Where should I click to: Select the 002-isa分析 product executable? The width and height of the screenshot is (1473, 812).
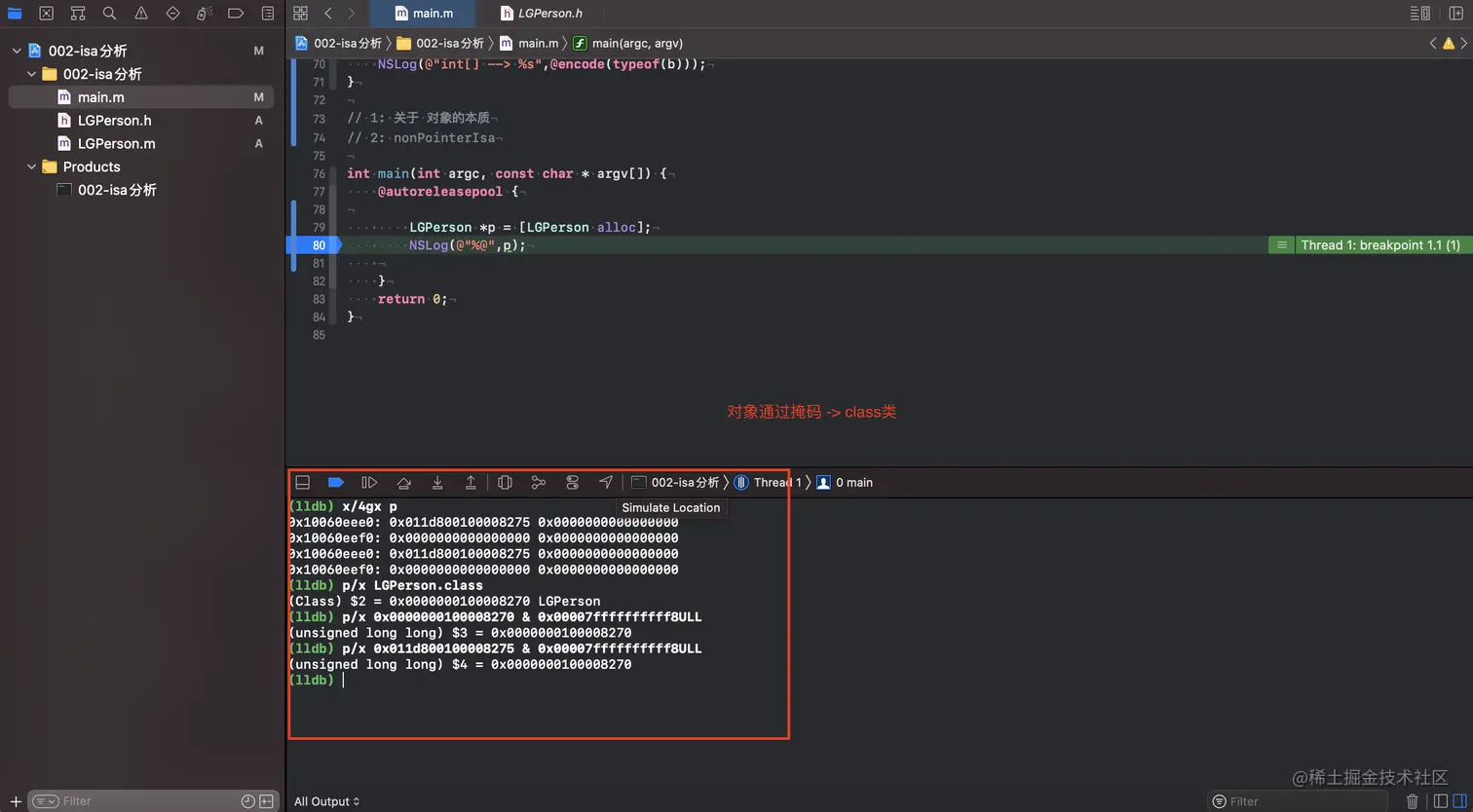141,190
